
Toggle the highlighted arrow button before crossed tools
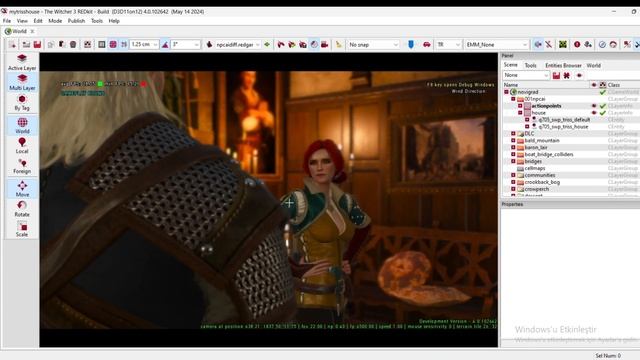pyautogui.click(x=538, y=44)
